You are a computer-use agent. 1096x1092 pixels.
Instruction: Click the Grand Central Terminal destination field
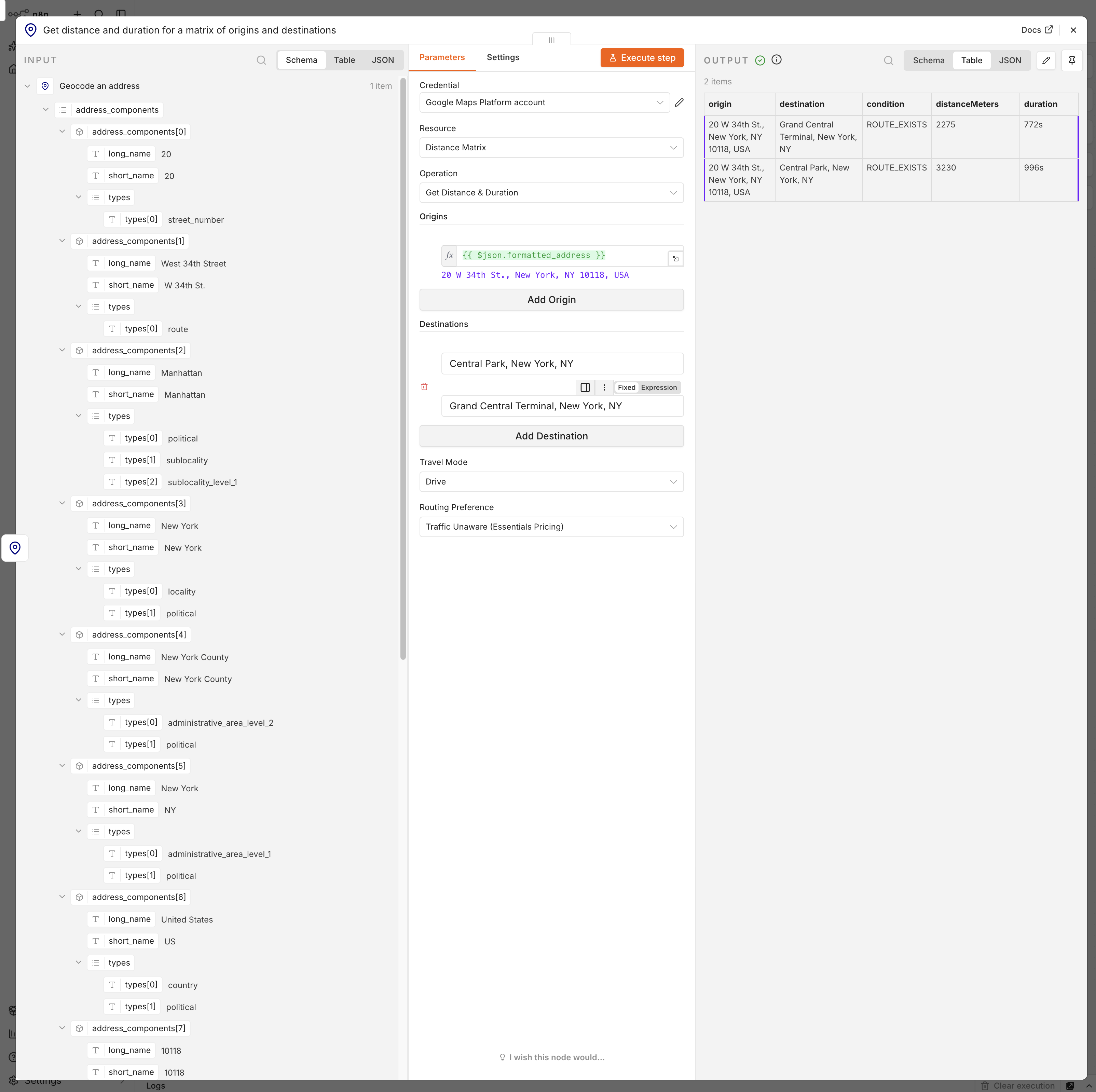(562, 406)
